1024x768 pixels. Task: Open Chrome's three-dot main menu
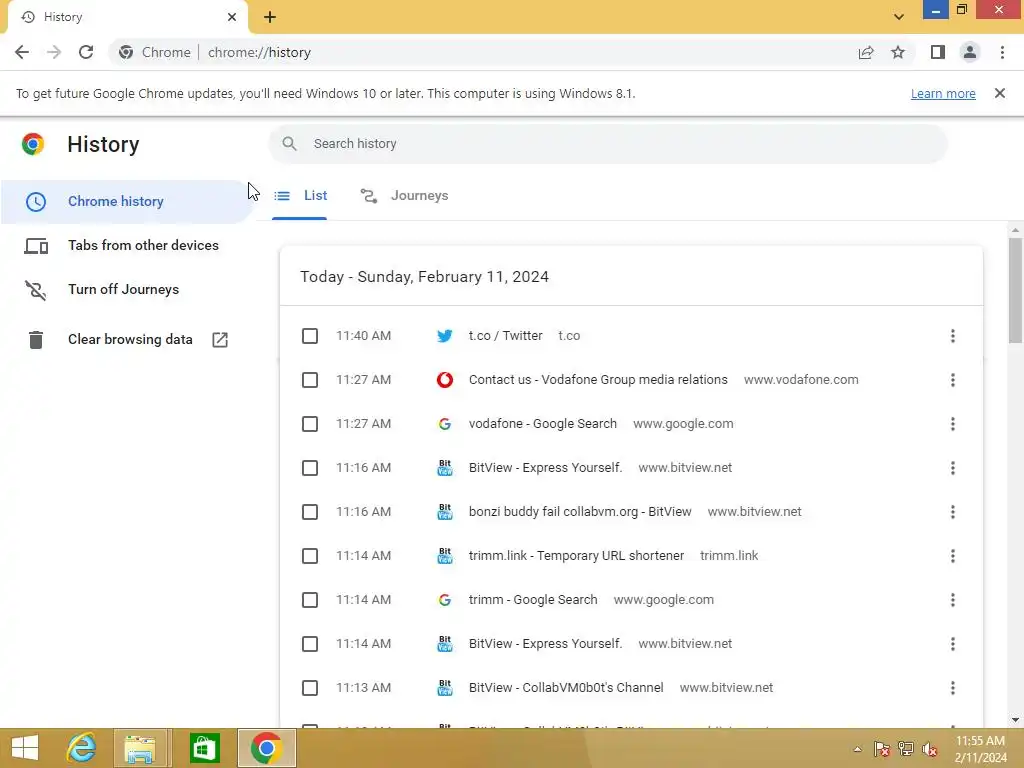pos(1002,52)
